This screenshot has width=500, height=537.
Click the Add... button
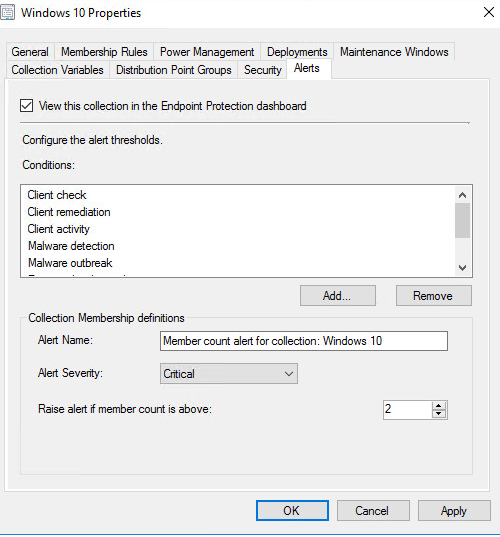click(x=338, y=296)
